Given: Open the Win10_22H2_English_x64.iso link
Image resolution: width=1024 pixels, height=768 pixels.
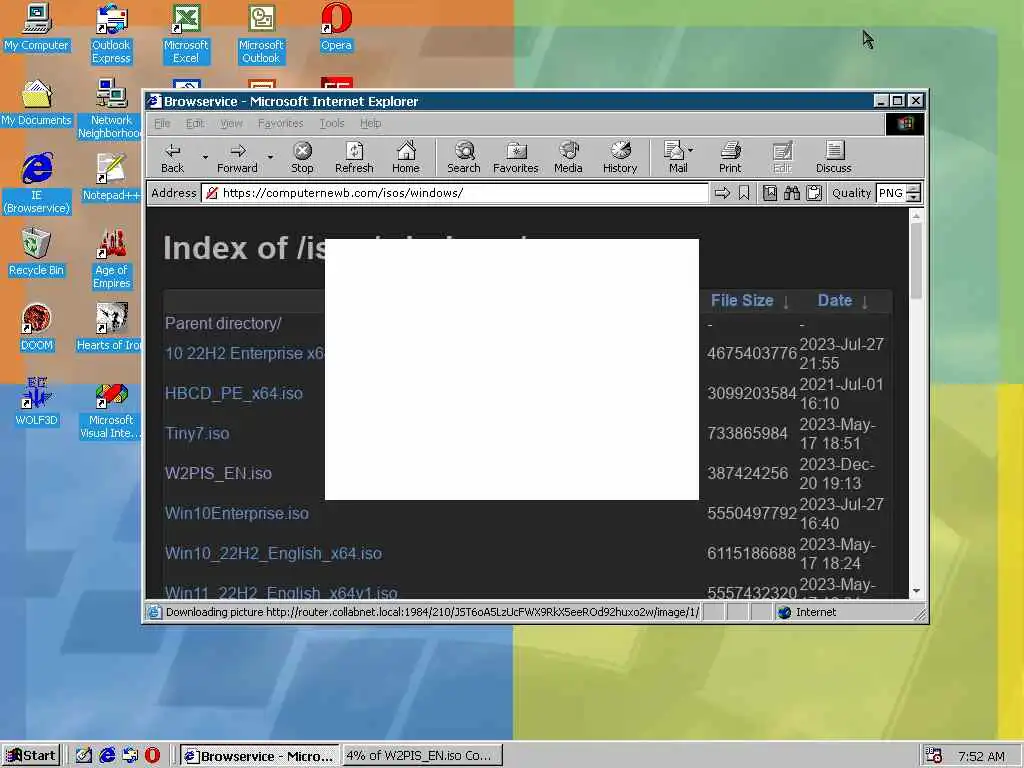Looking at the screenshot, I should pos(273,553).
